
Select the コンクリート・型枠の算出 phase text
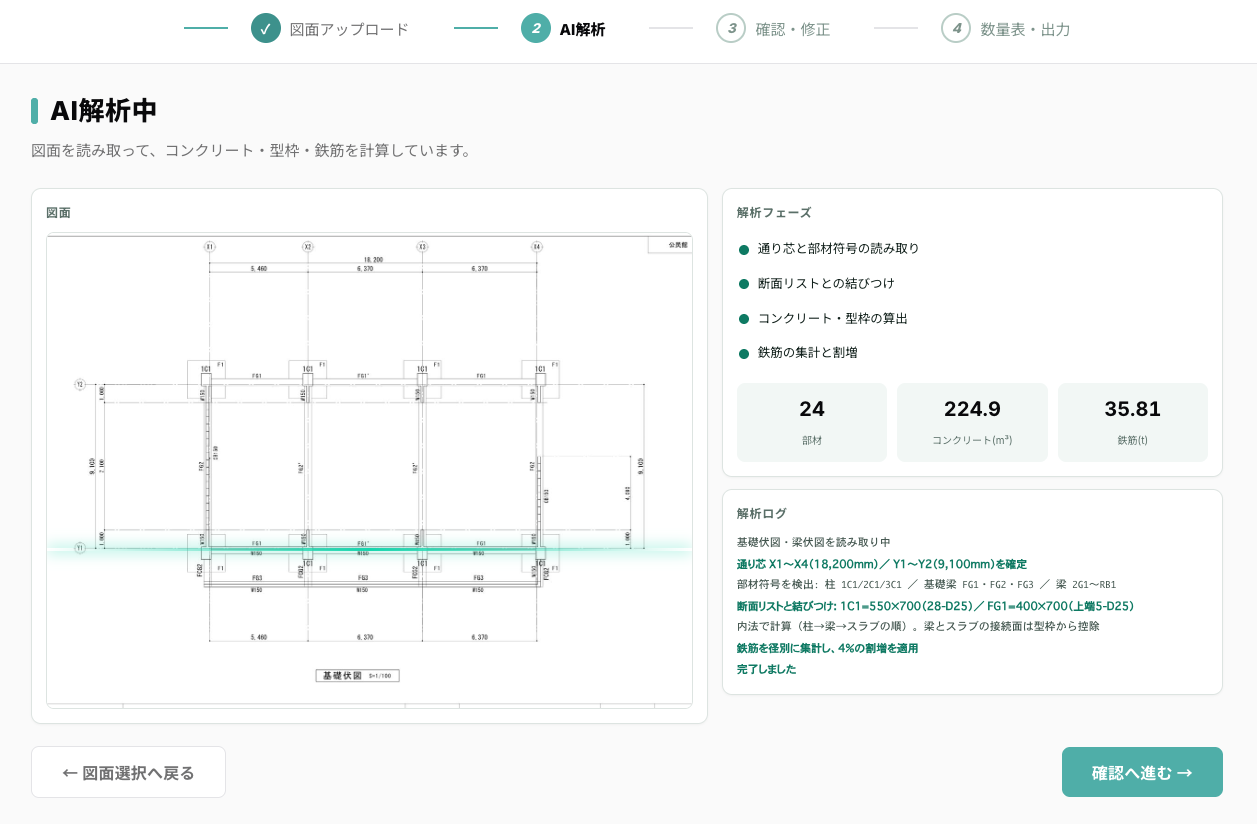(x=832, y=319)
